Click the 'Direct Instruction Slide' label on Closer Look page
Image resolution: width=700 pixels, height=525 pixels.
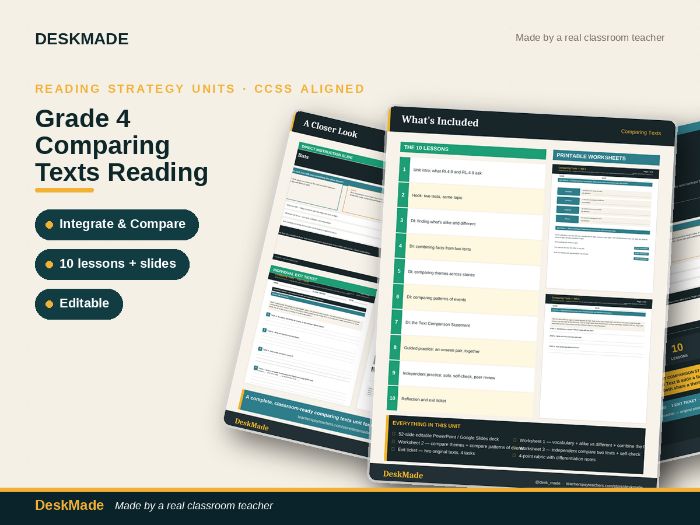click(x=327, y=151)
